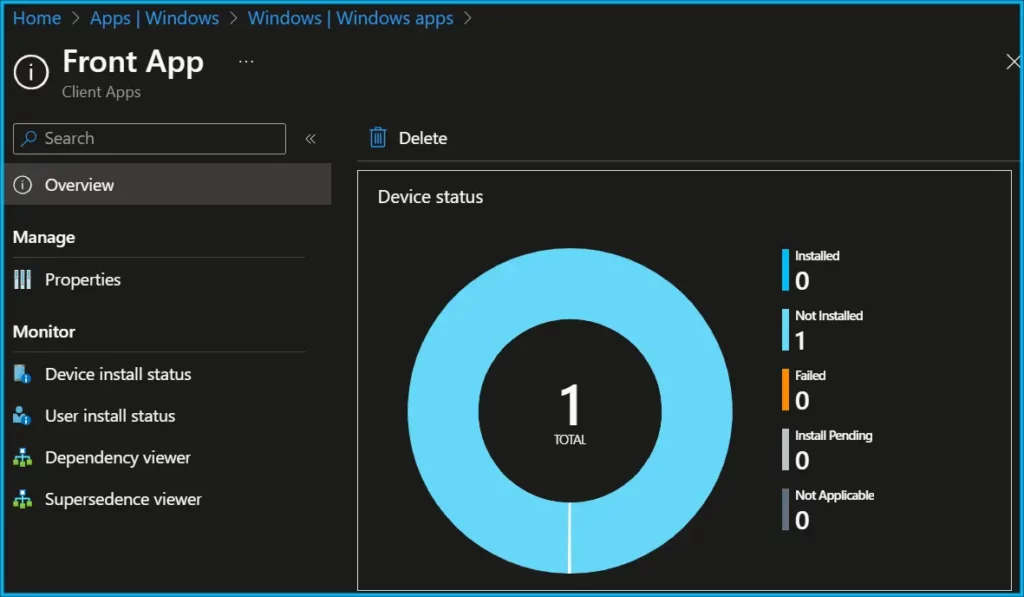The image size is (1024, 597).
Task: Navigate to Windows | Windows apps breadcrumb
Action: click(351, 18)
